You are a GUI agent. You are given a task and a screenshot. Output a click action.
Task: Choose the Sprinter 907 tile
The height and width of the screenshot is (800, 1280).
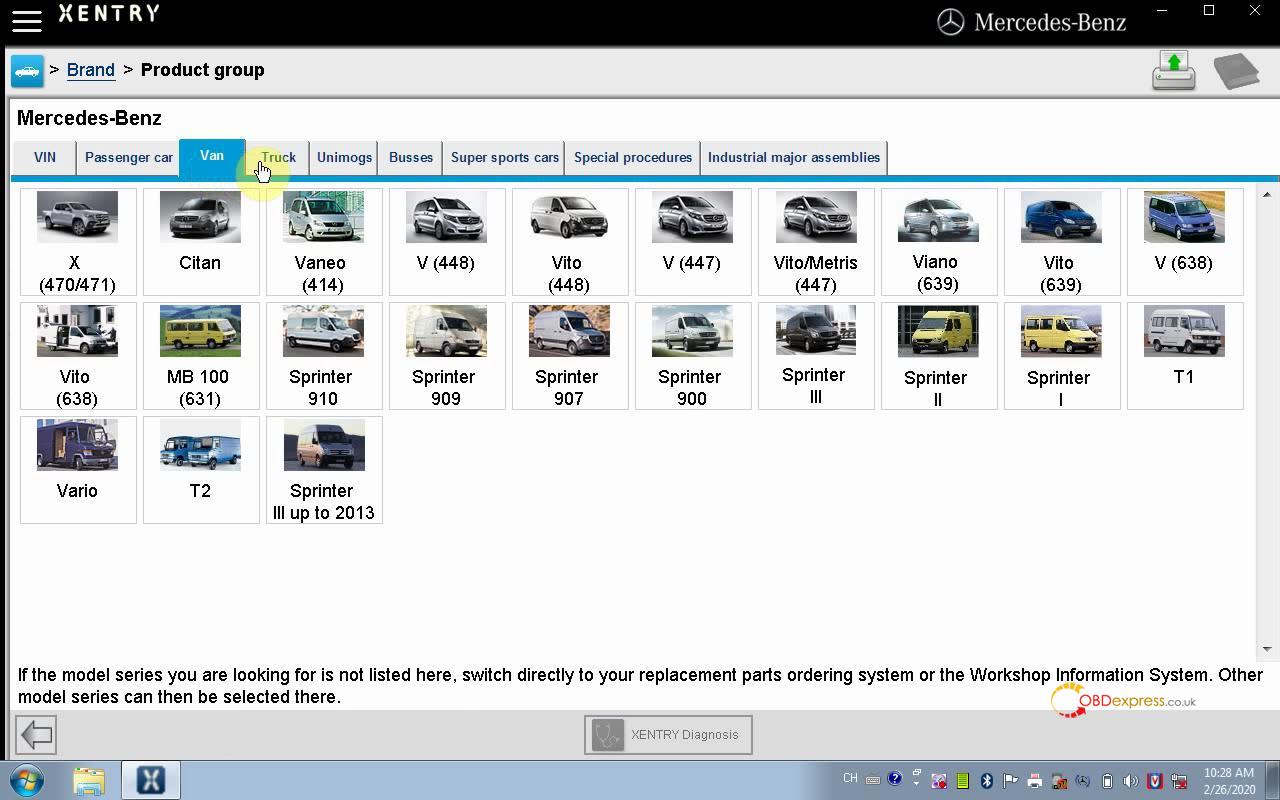(x=570, y=356)
